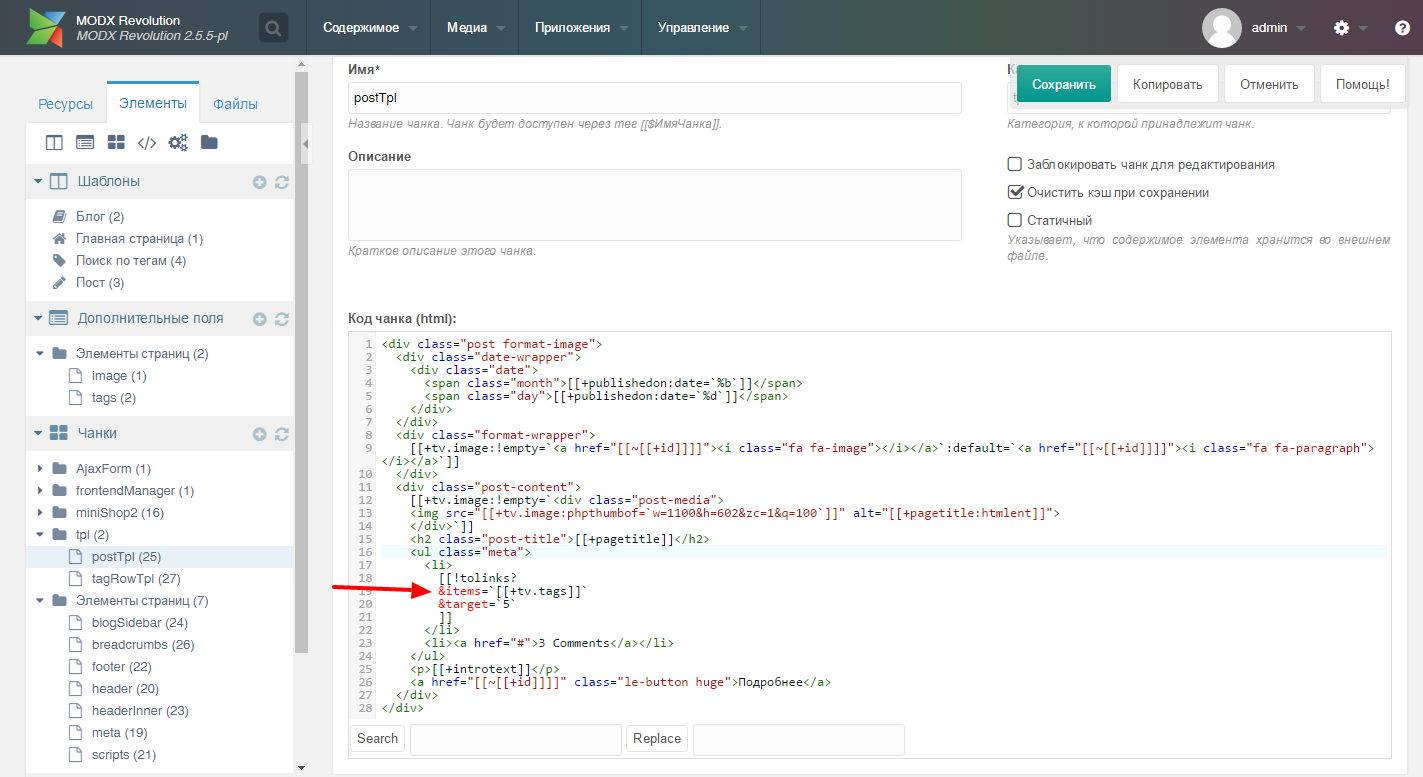Click the new plugin gears icon in toolbar
The image size is (1423, 777).
(x=178, y=143)
